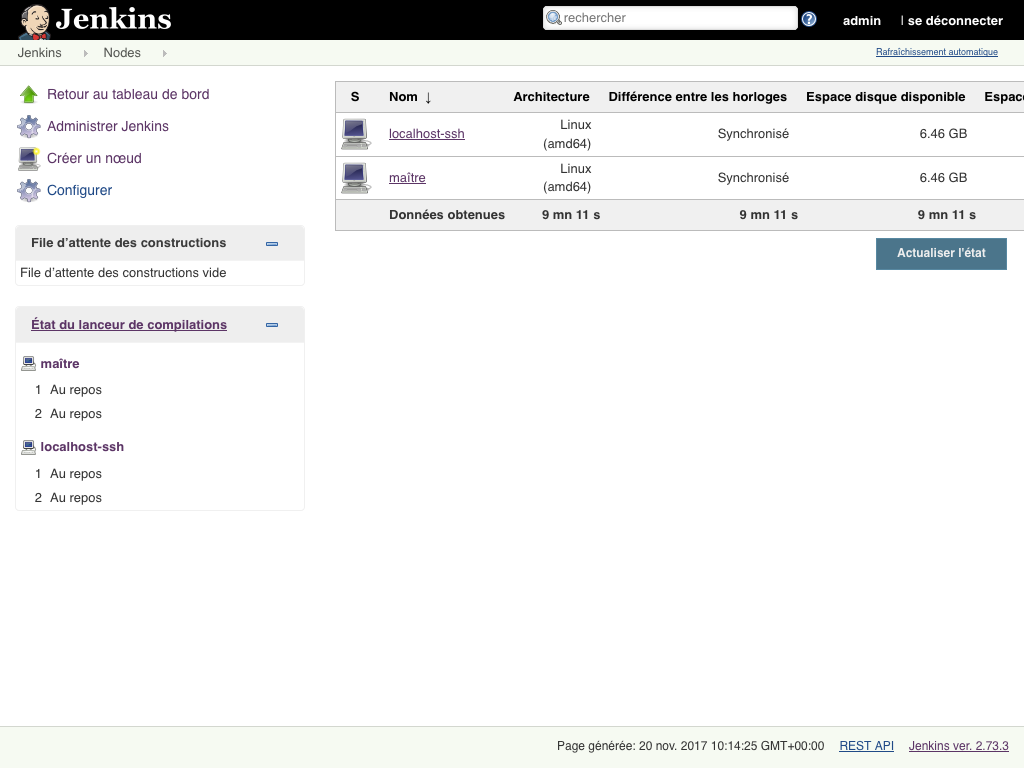Click the maître computer status icon in table
This screenshot has width=1024, height=768.
click(x=355, y=178)
